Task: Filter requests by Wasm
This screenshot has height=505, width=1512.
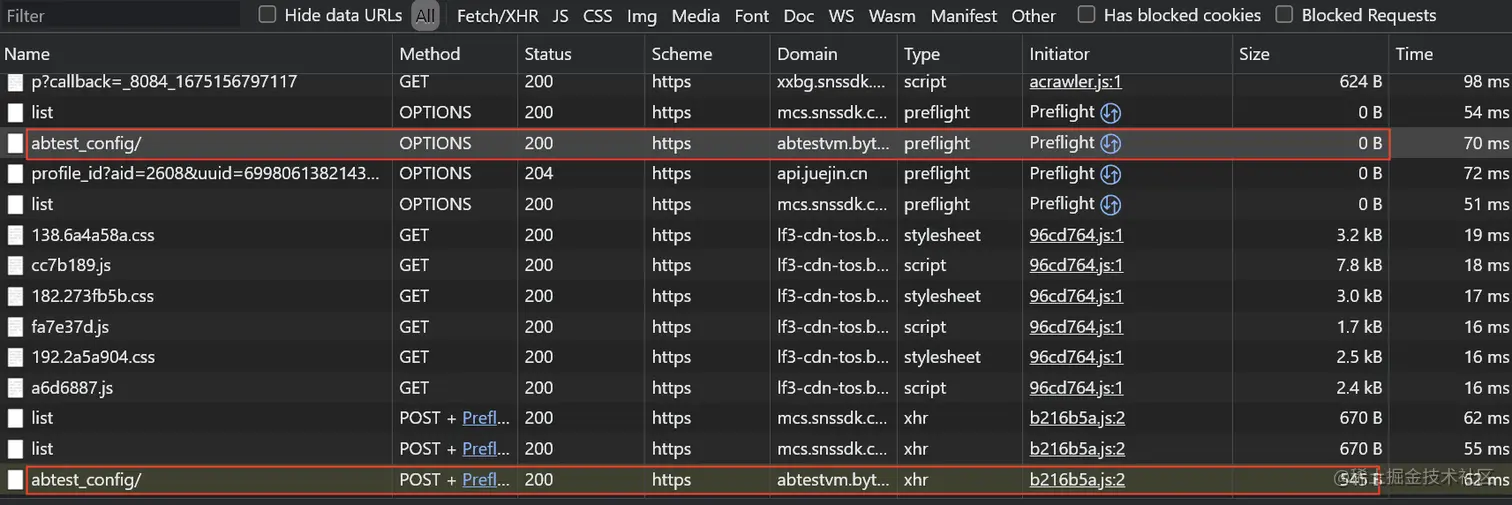Action: (892, 16)
